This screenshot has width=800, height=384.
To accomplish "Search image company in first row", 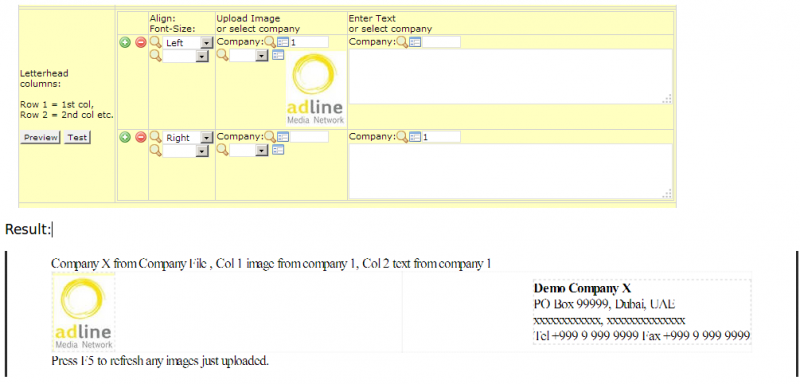I will tap(270, 42).
